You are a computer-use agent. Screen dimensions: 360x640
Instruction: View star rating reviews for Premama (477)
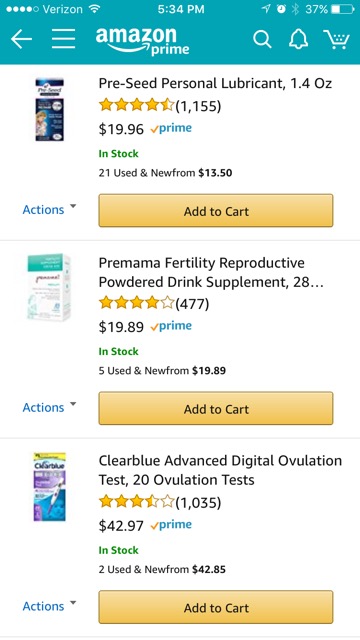[x=154, y=303]
